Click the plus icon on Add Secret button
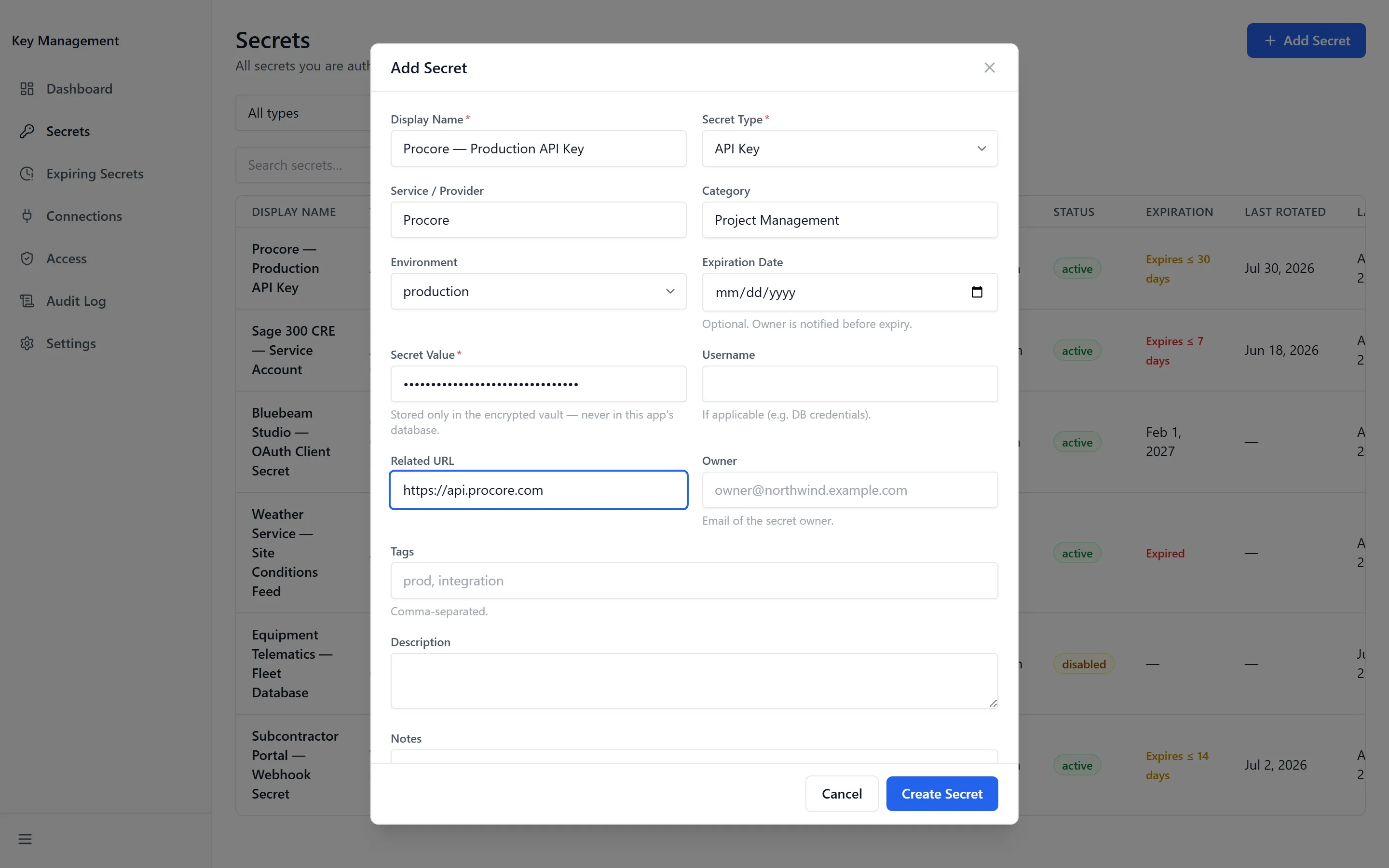Screen dimensions: 1389x868 point(1270,41)
